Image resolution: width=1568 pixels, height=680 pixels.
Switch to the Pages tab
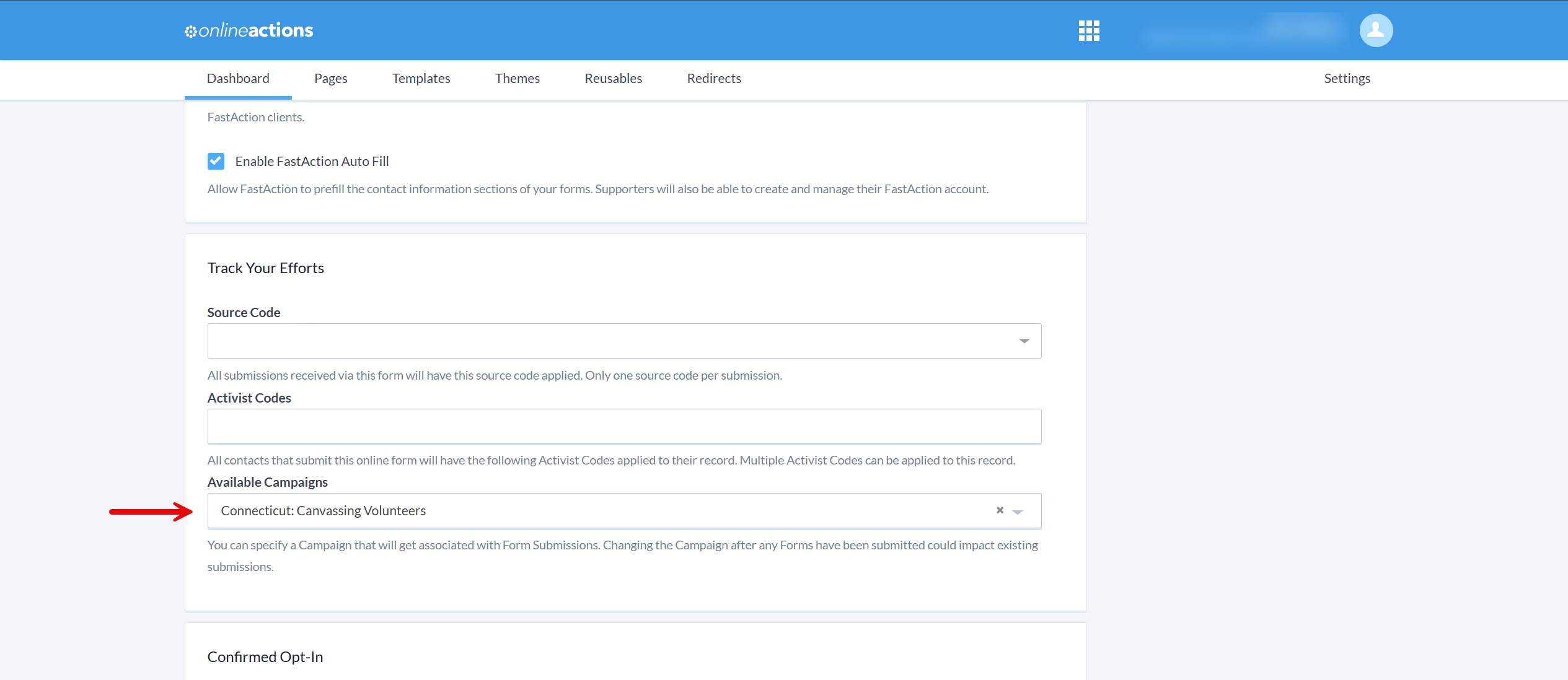pyautogui.click(x=330, y=79)
